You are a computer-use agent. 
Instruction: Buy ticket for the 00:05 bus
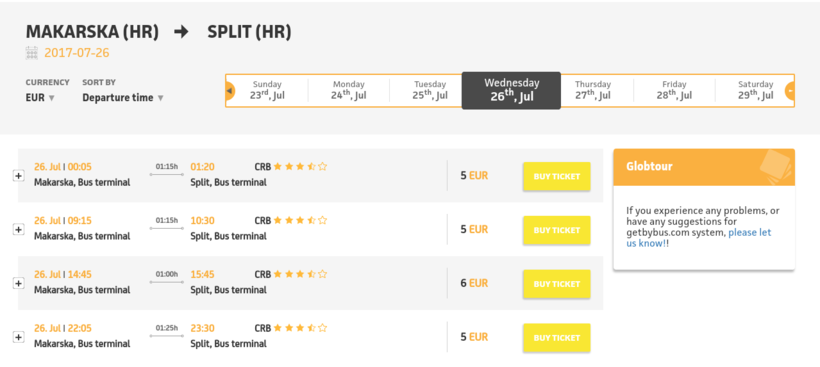[556, 176]
